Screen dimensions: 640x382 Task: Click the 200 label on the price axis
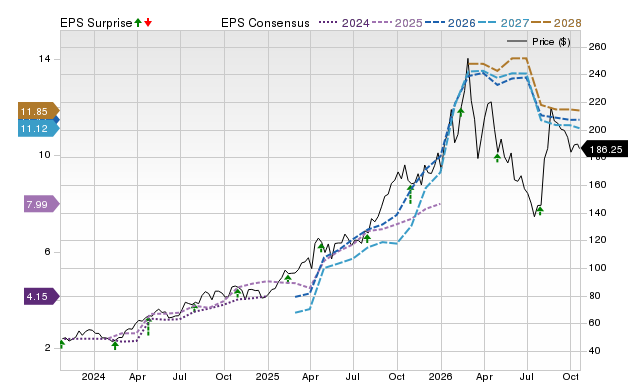597,129
